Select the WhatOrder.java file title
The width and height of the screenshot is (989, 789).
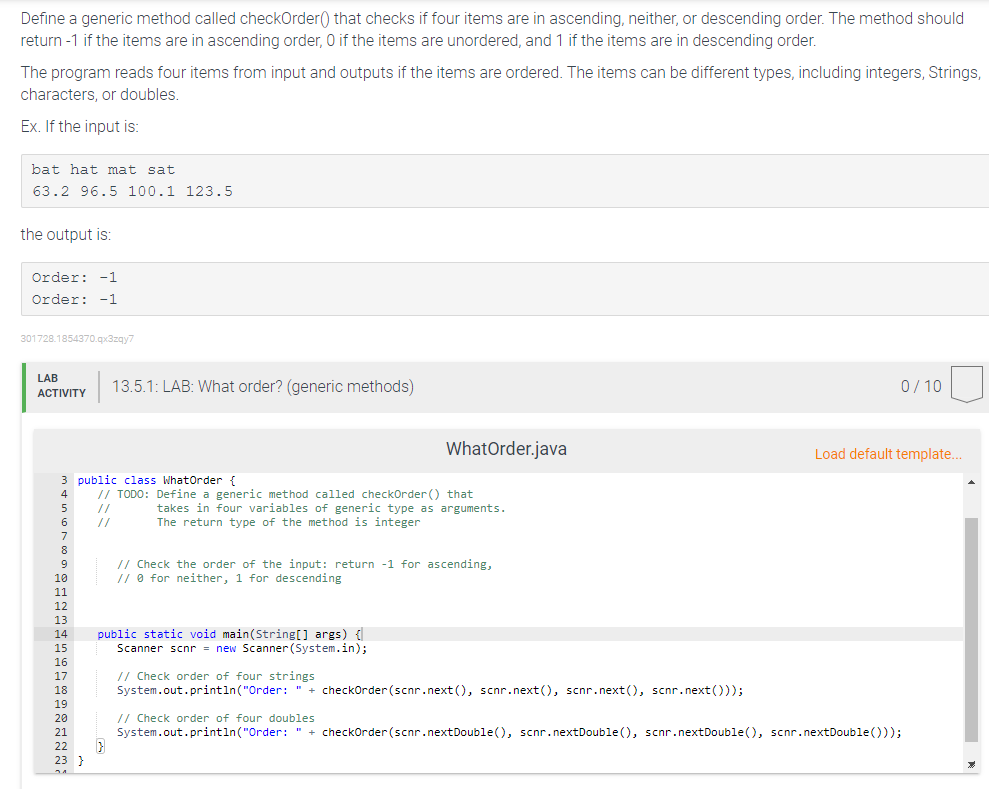506,448
